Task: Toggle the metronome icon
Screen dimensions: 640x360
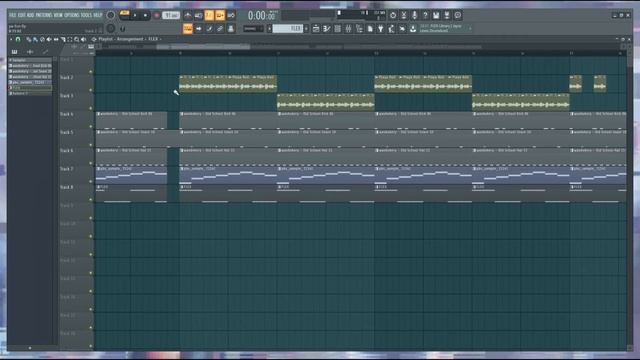Action: click(187, 16)
